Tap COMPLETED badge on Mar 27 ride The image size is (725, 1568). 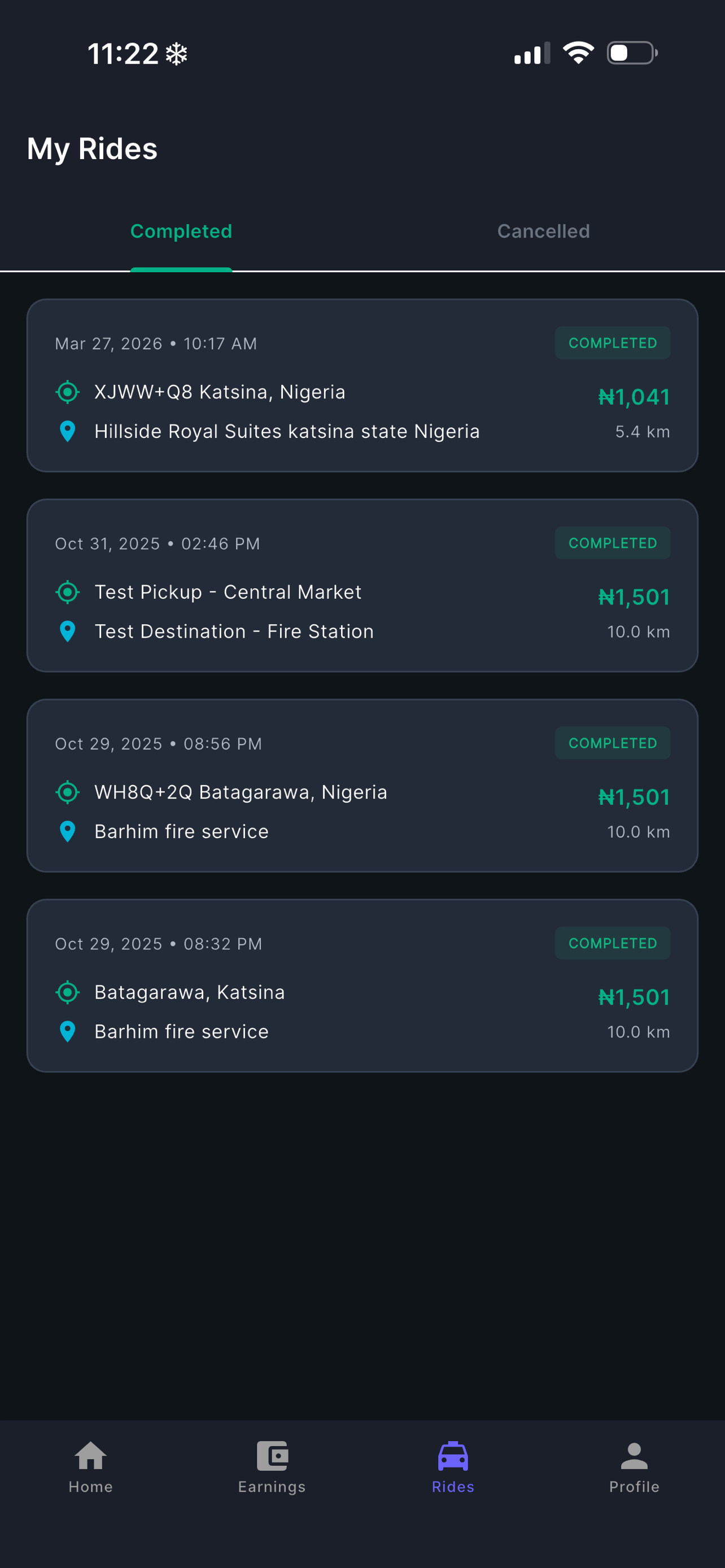tap(613, 343)
